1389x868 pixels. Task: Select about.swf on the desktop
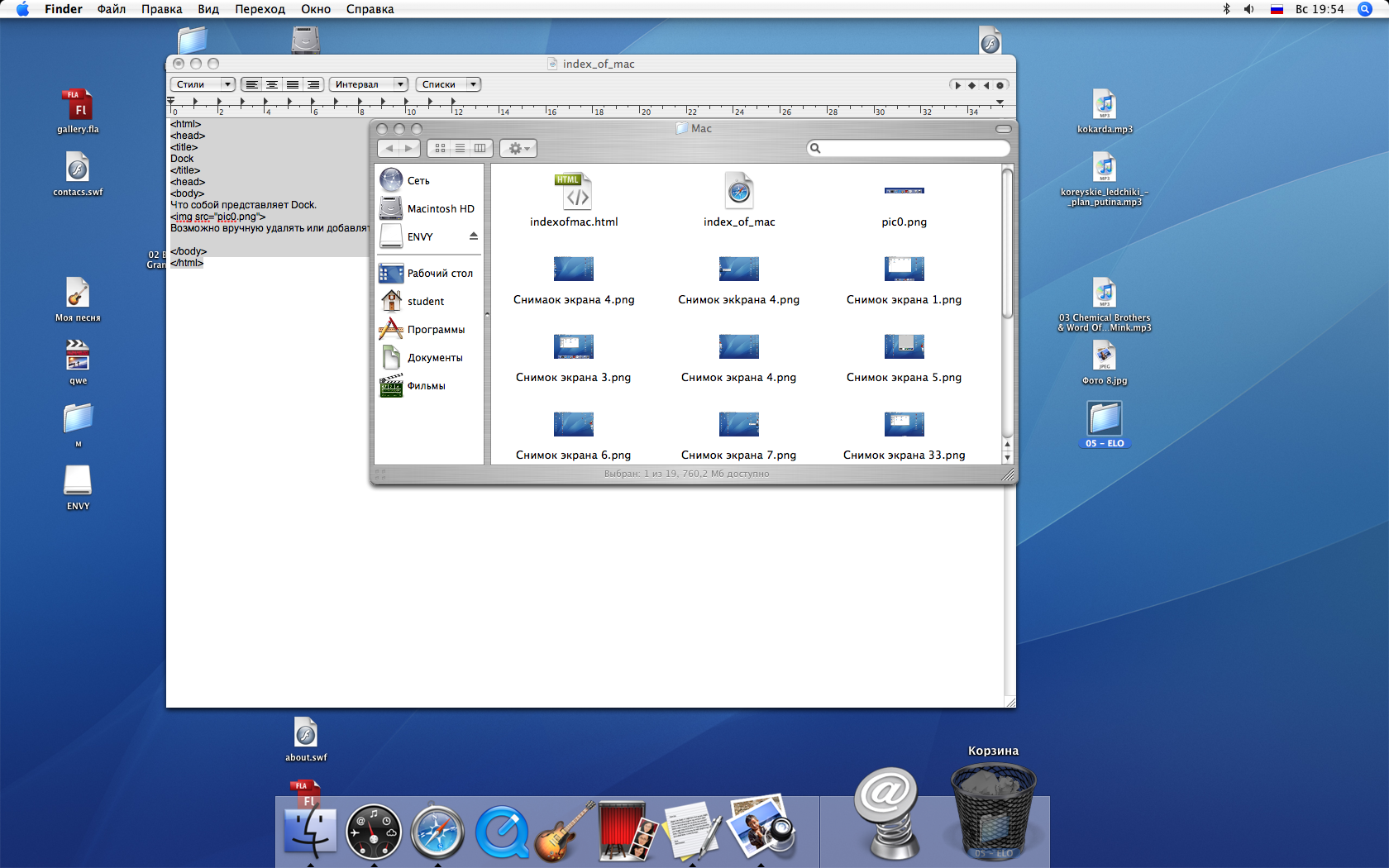[x=306, y=739]
